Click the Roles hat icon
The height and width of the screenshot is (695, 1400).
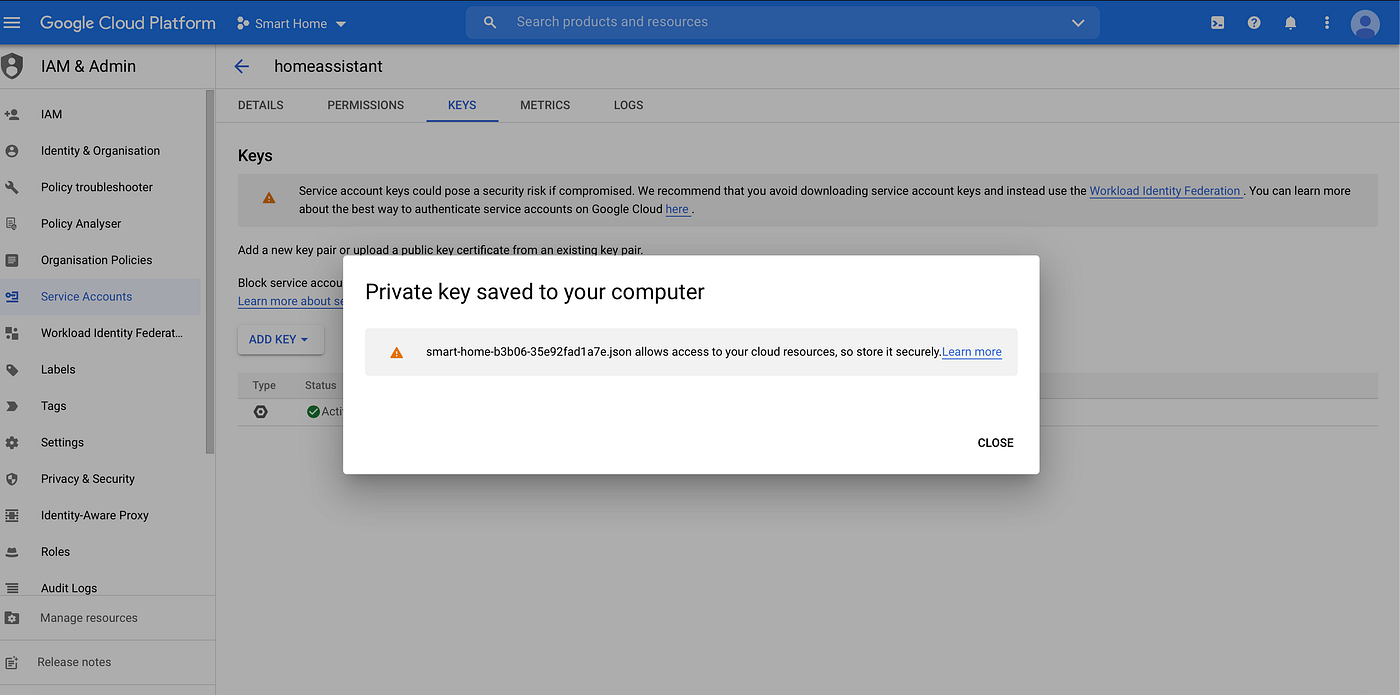pyautogui.click(x=12, y=552)
